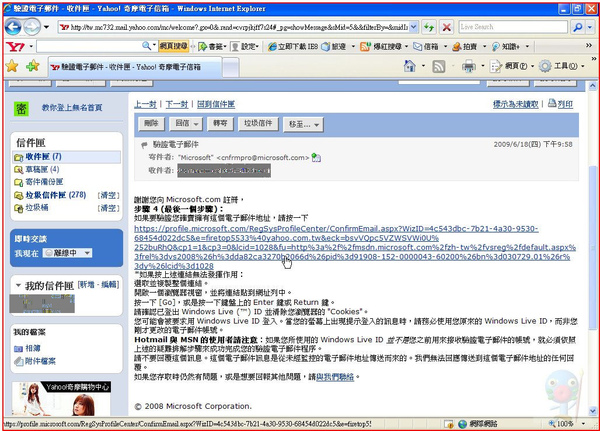
Task: Open the 網頁(P) page menu
Action: tap(512, 67)
